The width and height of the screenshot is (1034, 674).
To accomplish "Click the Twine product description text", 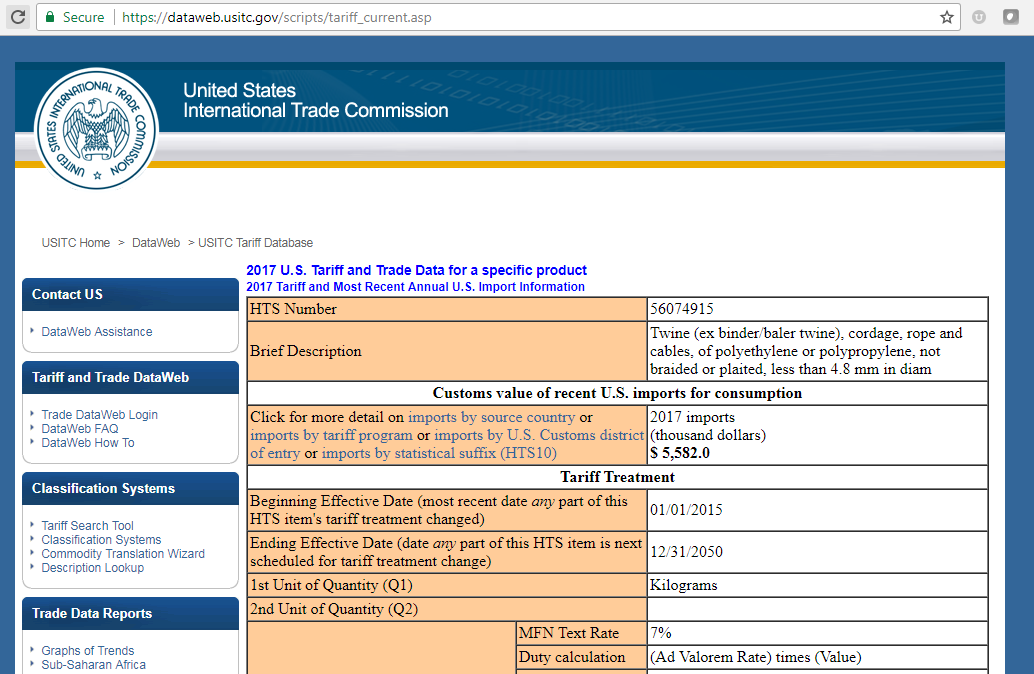I will pos(806,351).
